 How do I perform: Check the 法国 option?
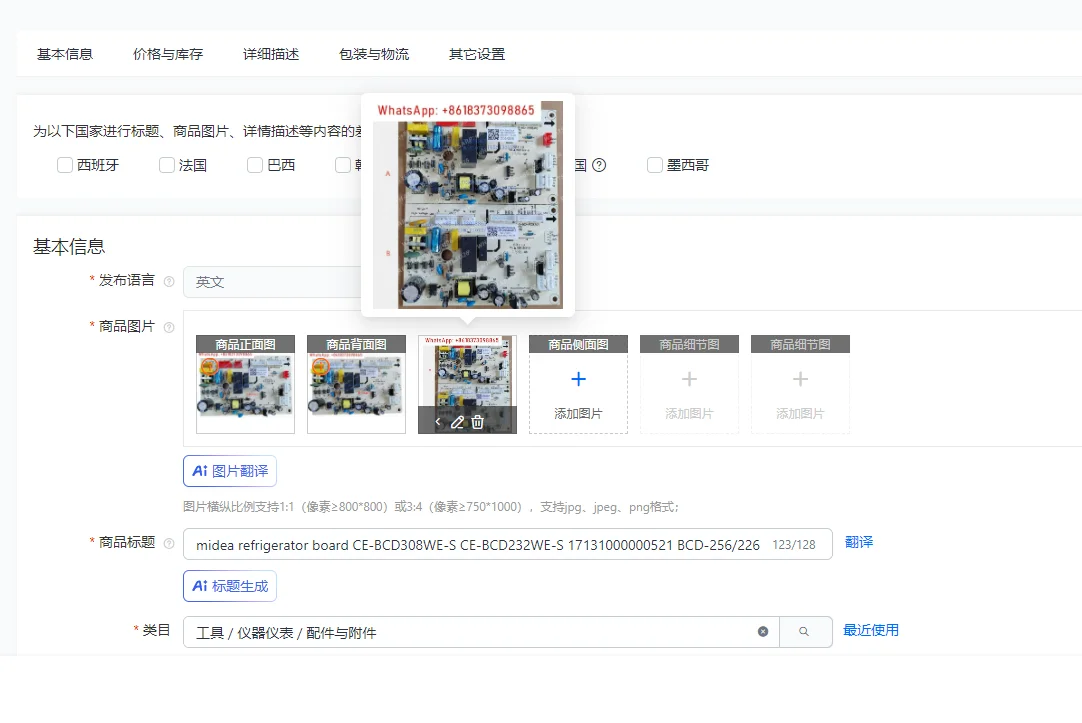coord(166,165)
